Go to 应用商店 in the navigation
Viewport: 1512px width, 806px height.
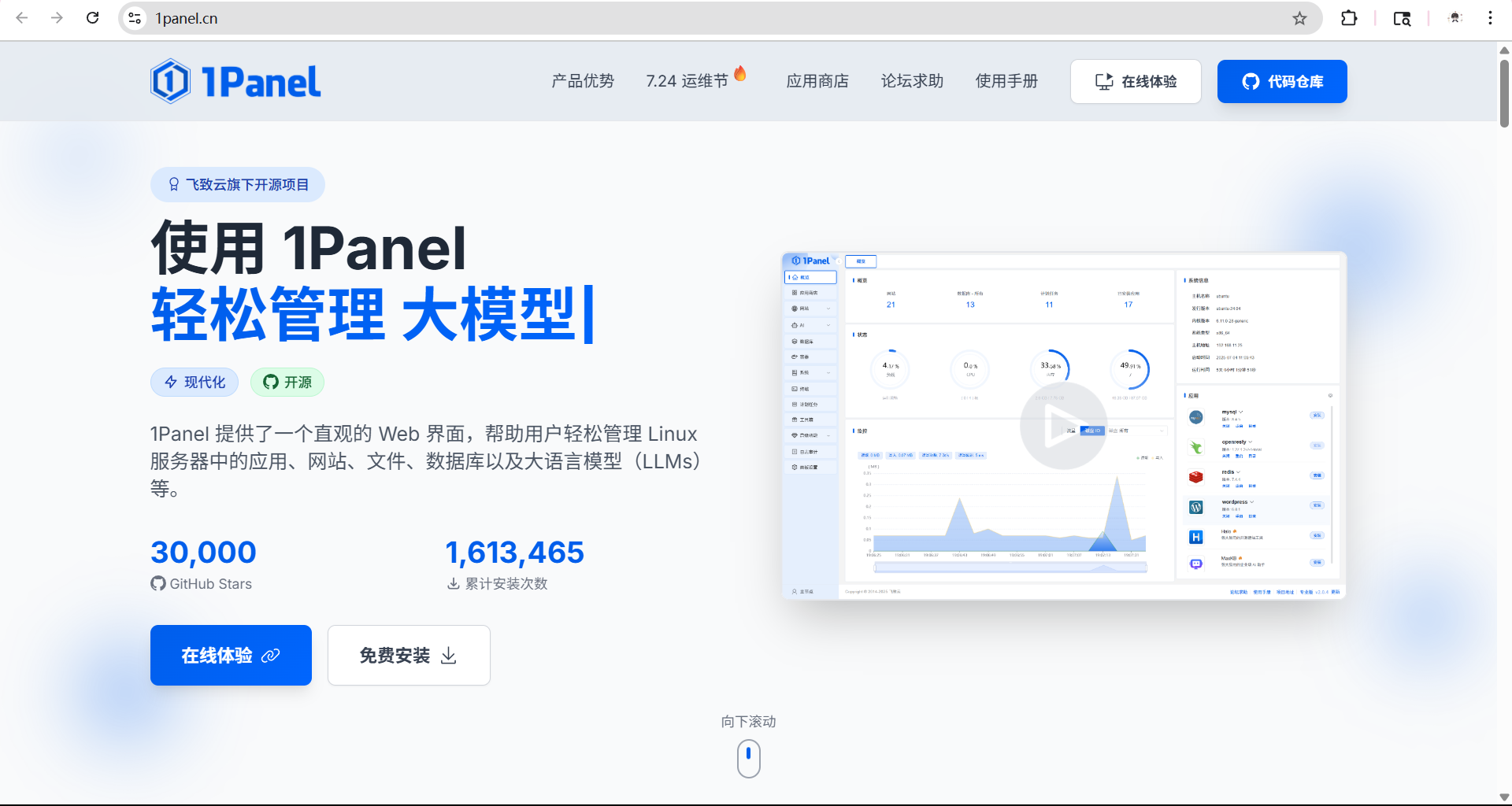[817, 81]
